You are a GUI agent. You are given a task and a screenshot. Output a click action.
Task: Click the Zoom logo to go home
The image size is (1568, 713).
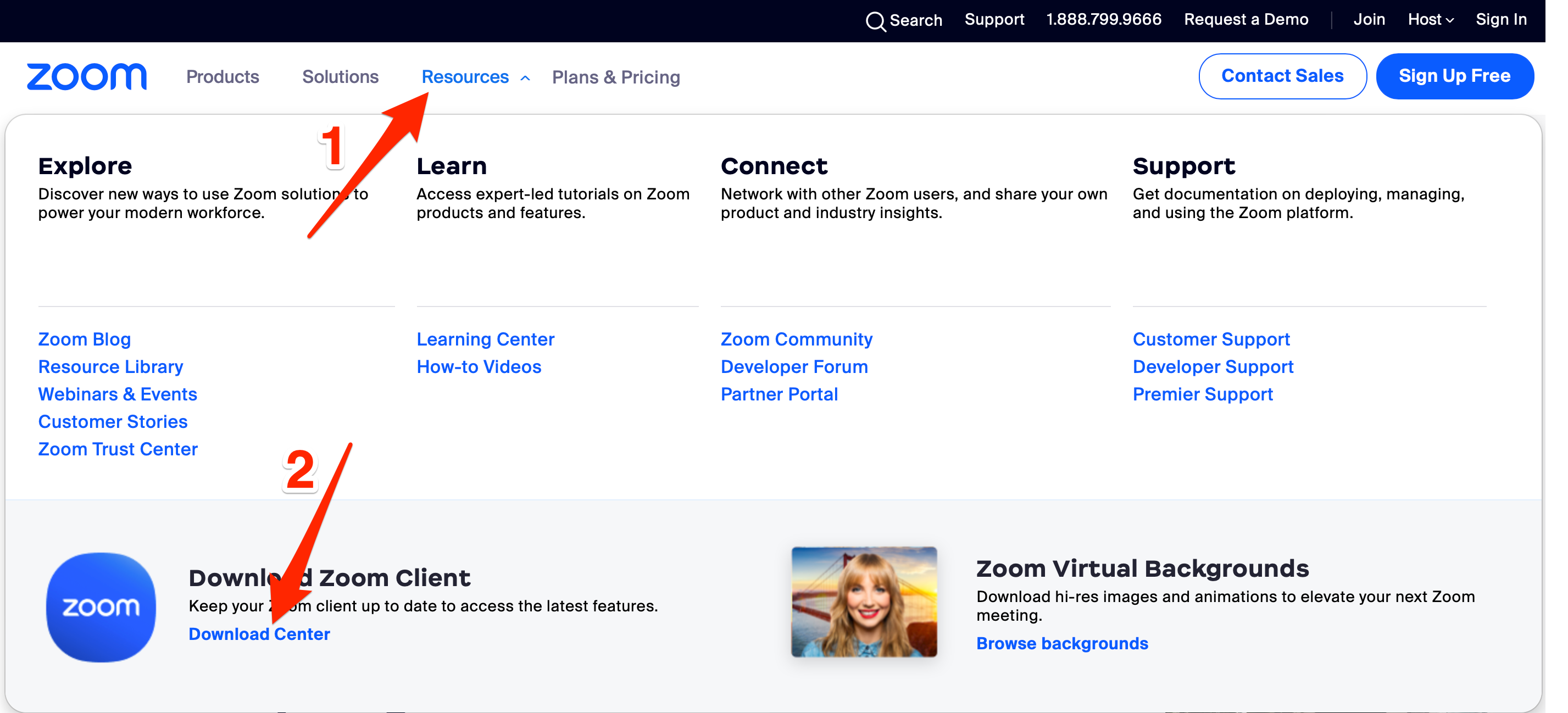86,75
